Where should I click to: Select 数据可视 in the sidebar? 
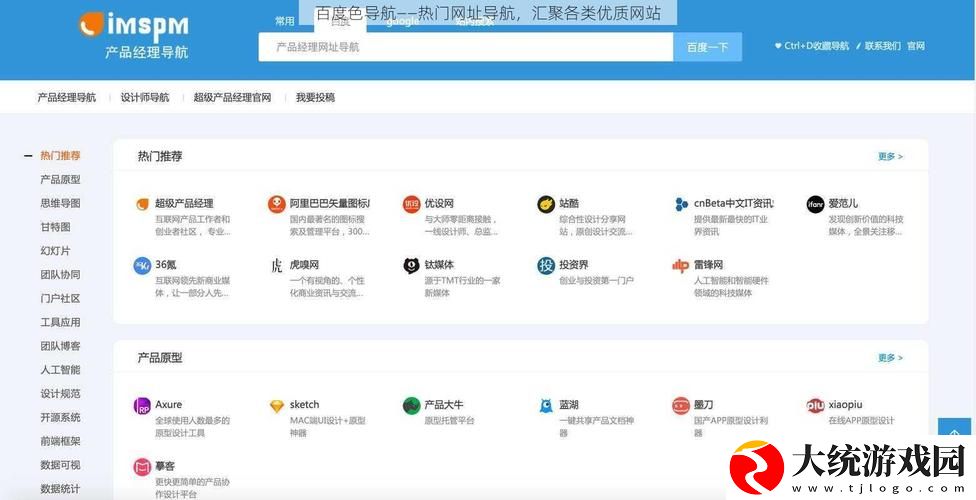point(60,465)
